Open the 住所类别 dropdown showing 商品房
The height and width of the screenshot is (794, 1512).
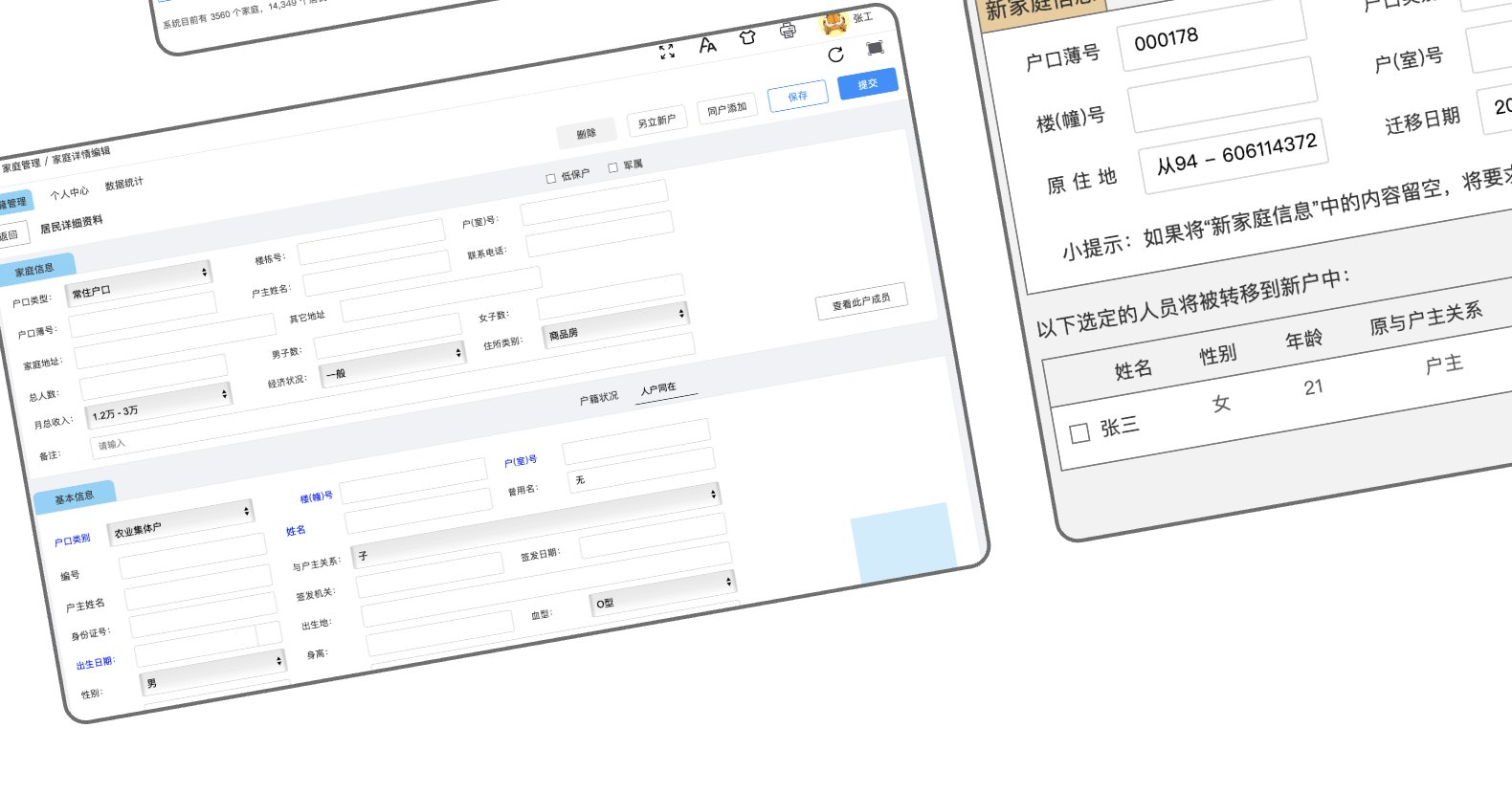614,323
